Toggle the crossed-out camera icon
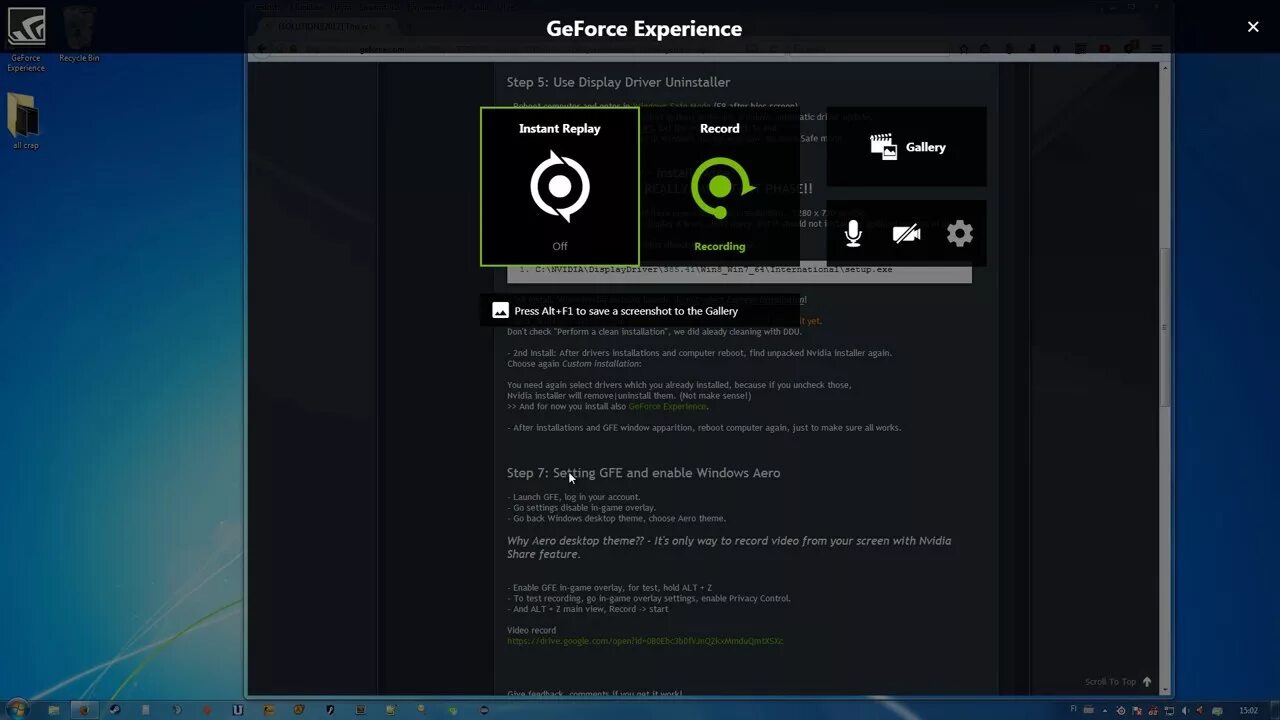Image resolution: width=1280 pixels, height=720 pixels. pos(906,234)
